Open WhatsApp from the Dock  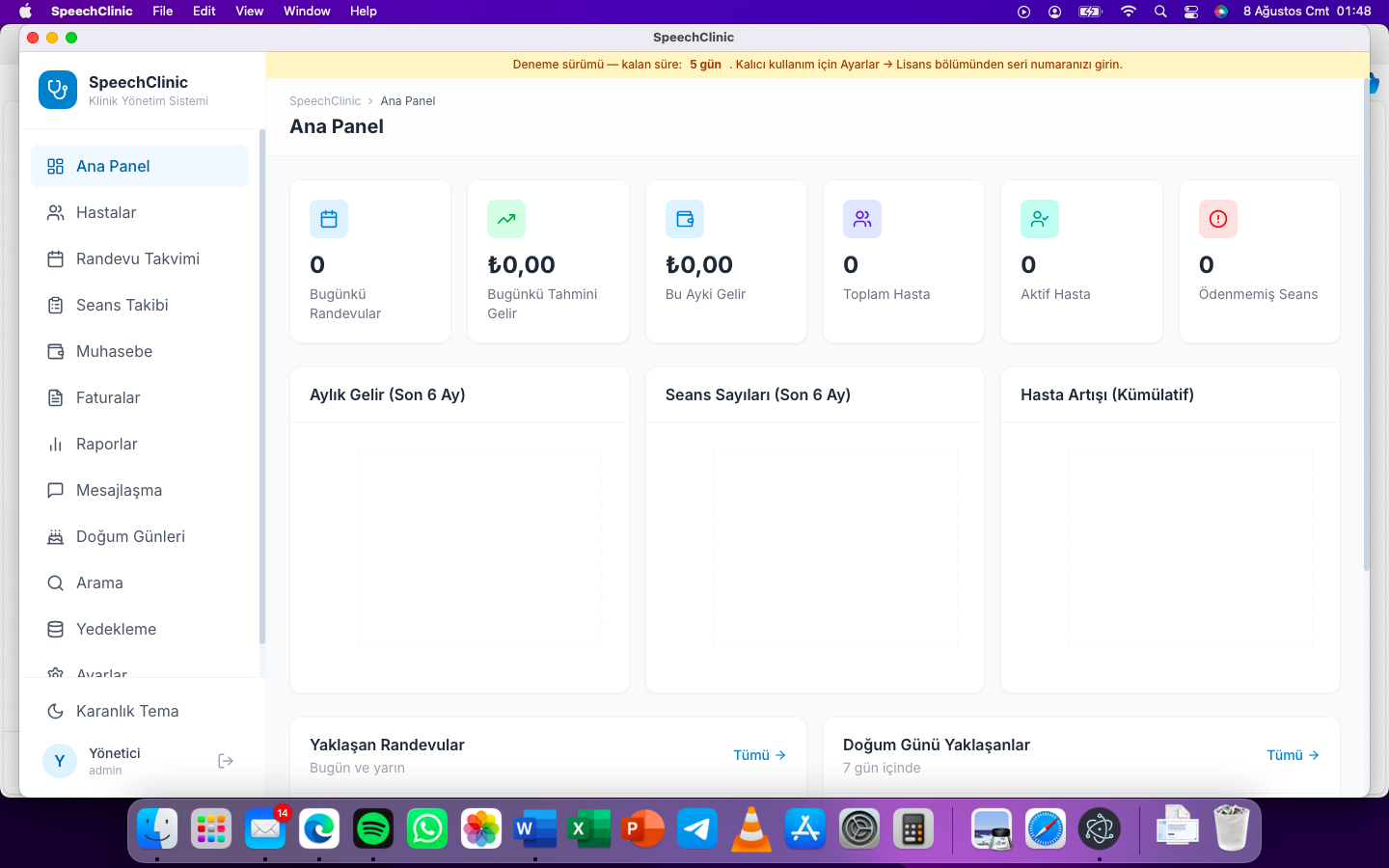click(427, 828)
